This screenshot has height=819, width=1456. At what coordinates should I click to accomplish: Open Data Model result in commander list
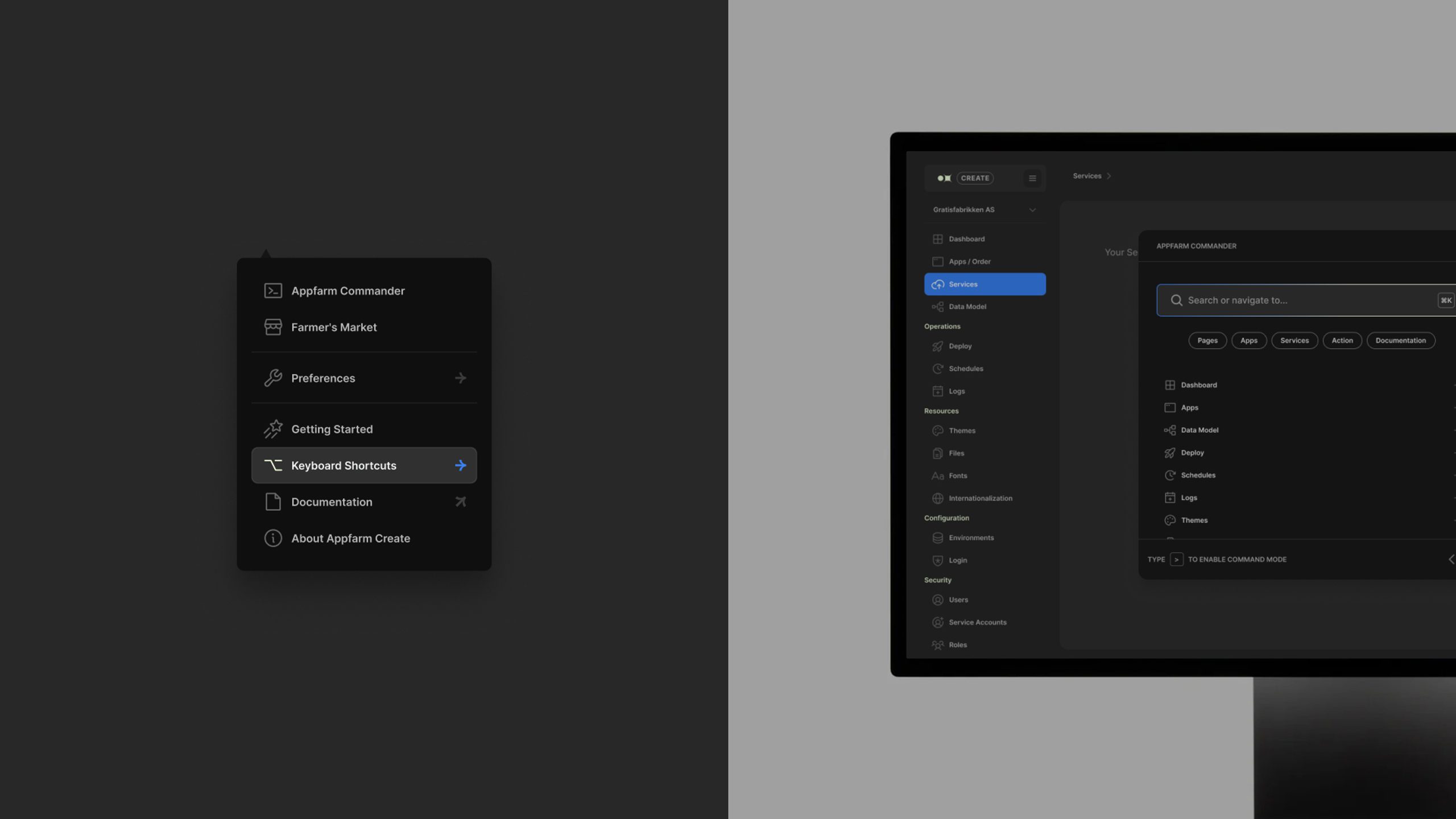pyautogui.click(x=1199, y=430)
